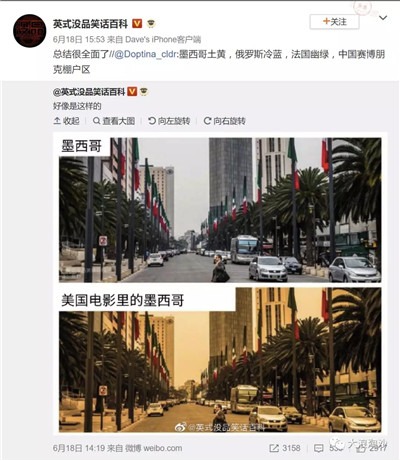Click the orange V verified badge beside the poster's name

pos(137,24)
